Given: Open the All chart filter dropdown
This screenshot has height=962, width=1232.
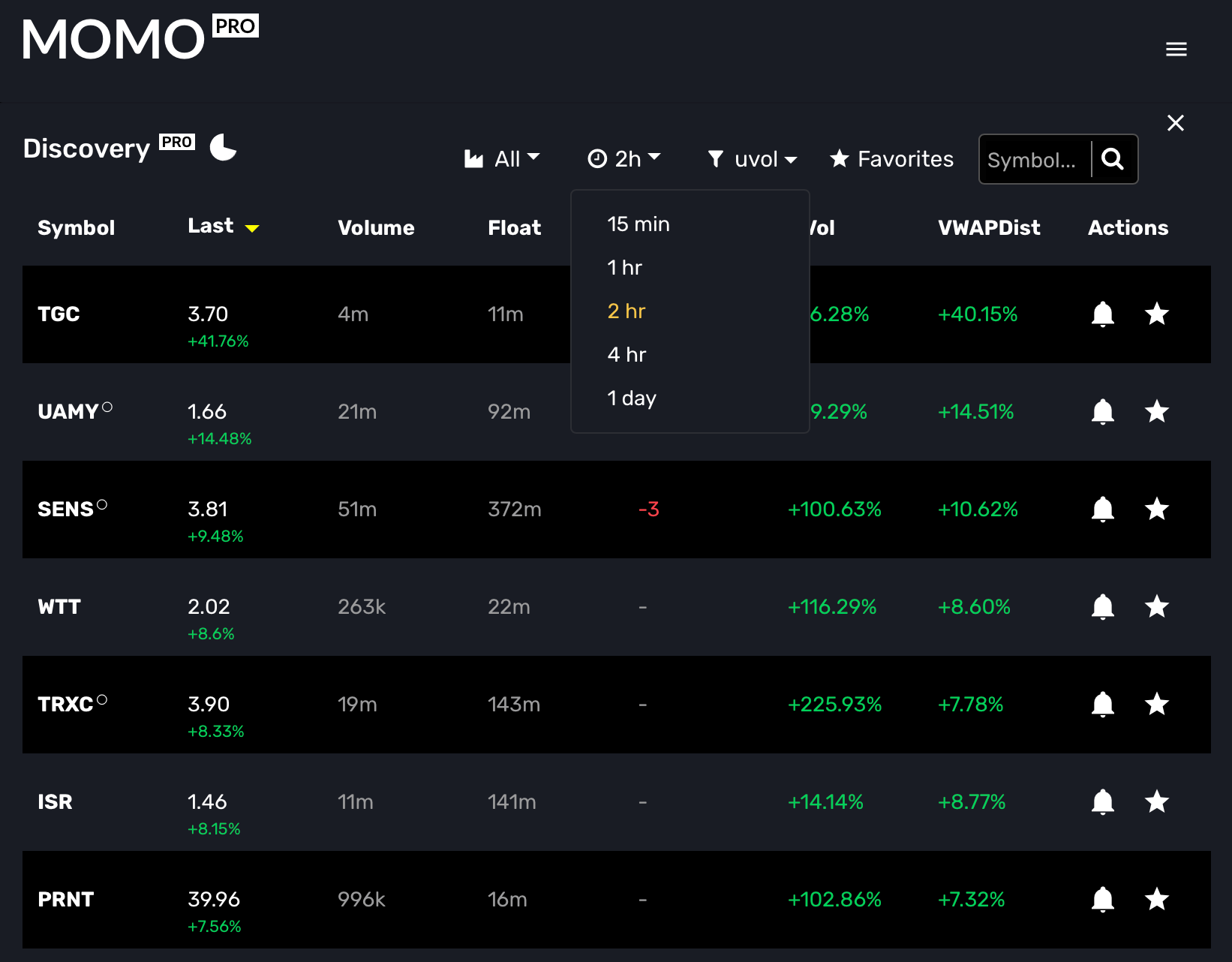Looking at the screenshot, I should [x=502, y=159].
